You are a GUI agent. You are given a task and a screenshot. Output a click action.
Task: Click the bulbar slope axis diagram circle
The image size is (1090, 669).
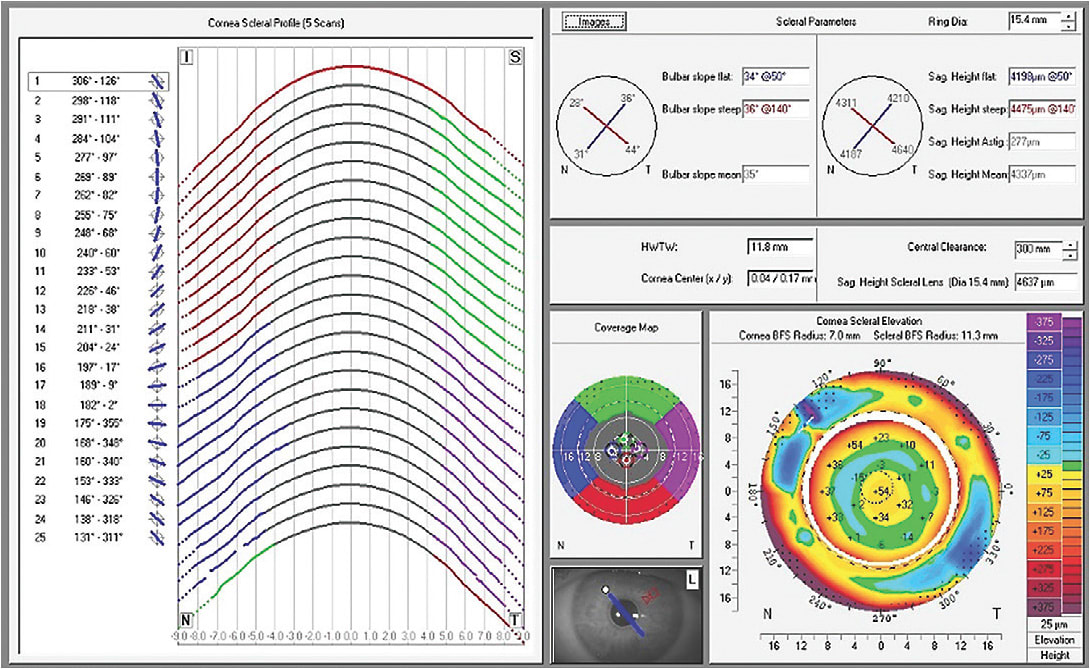[607, 127]
